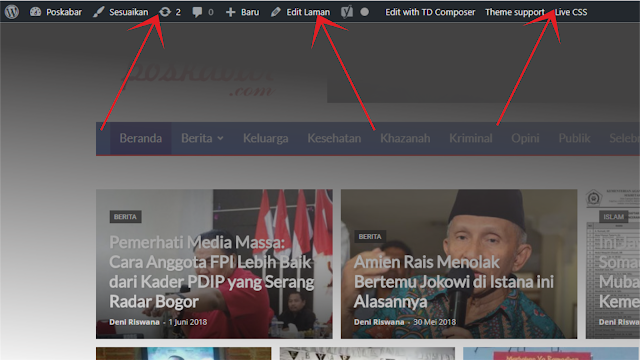The width and height of the screenshot is (640, 360).
Task: Click BERITA tag on Amien Rais article
Action: pos(370,236)
